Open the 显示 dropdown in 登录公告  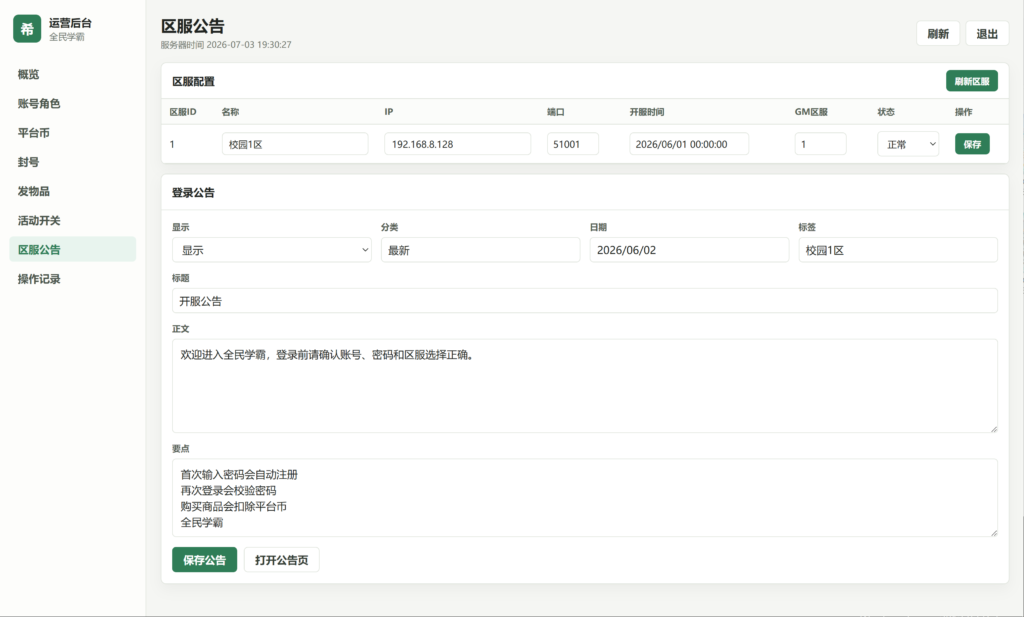tap(272, 250)
